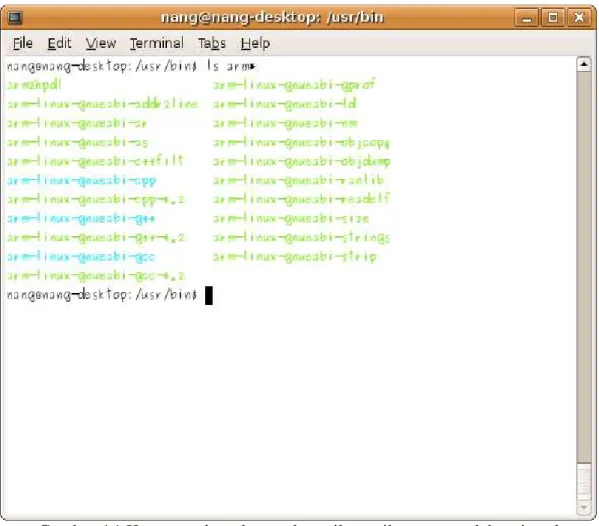Viewport: 599px width, 526px height.
Task: Click arm-linux-gnueabi-strip entry
Action: coord(295,257)
